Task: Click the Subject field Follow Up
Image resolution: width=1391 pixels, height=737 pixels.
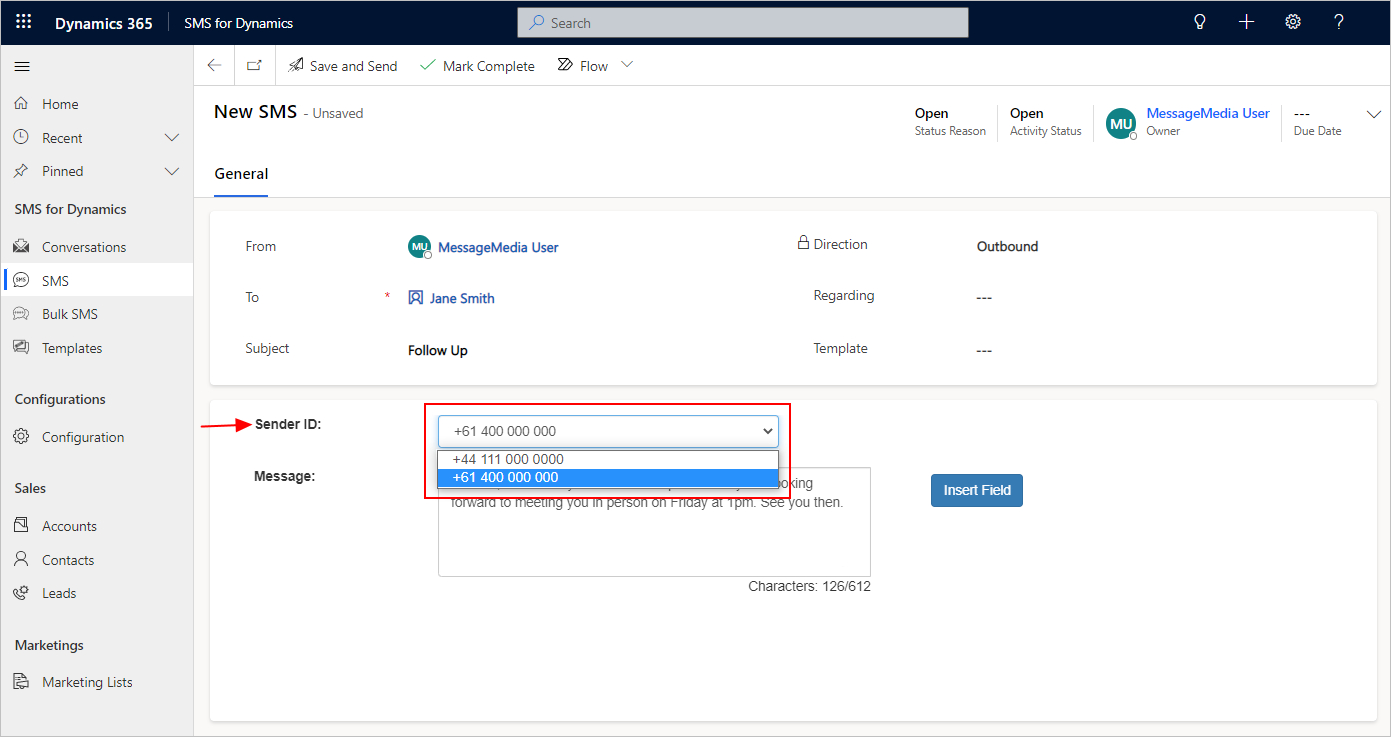Action: (438, 351)
